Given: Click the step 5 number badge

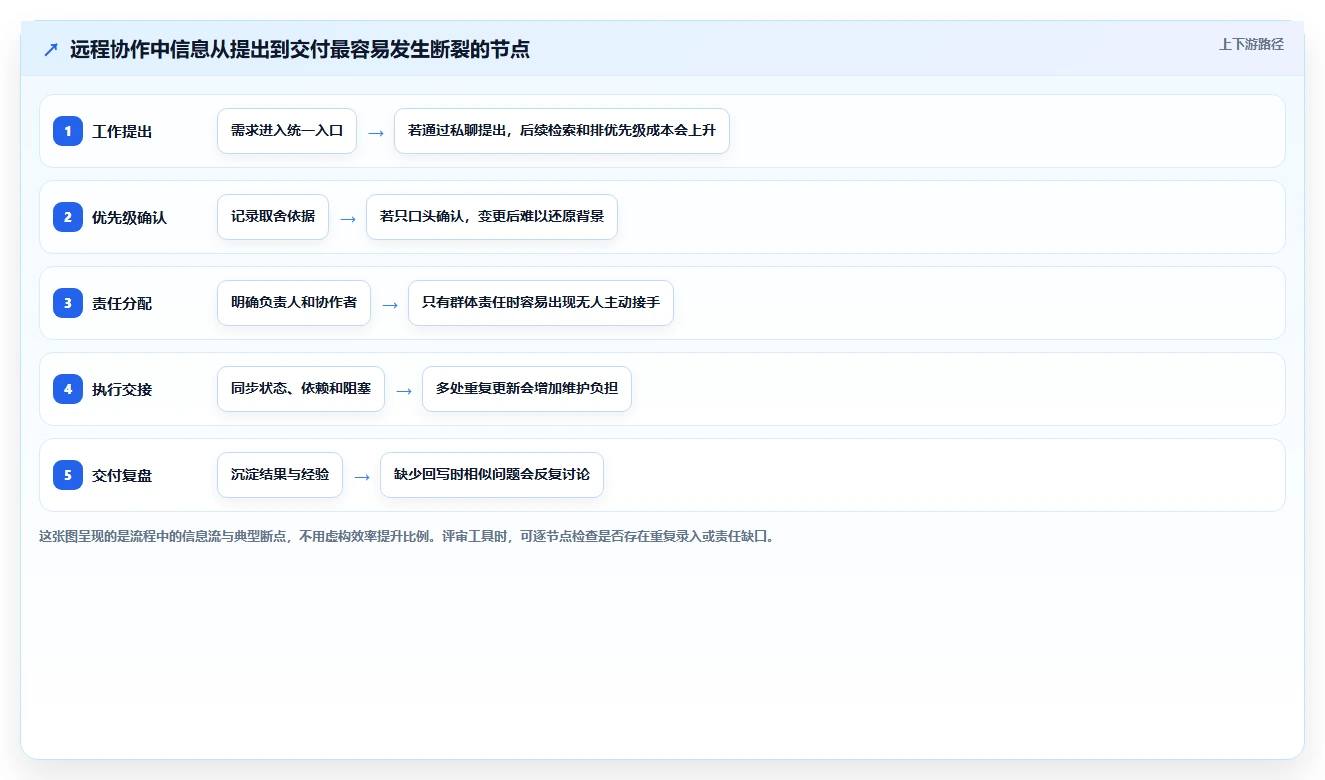Looking at the screenshot, I should (x=68, y=475).
